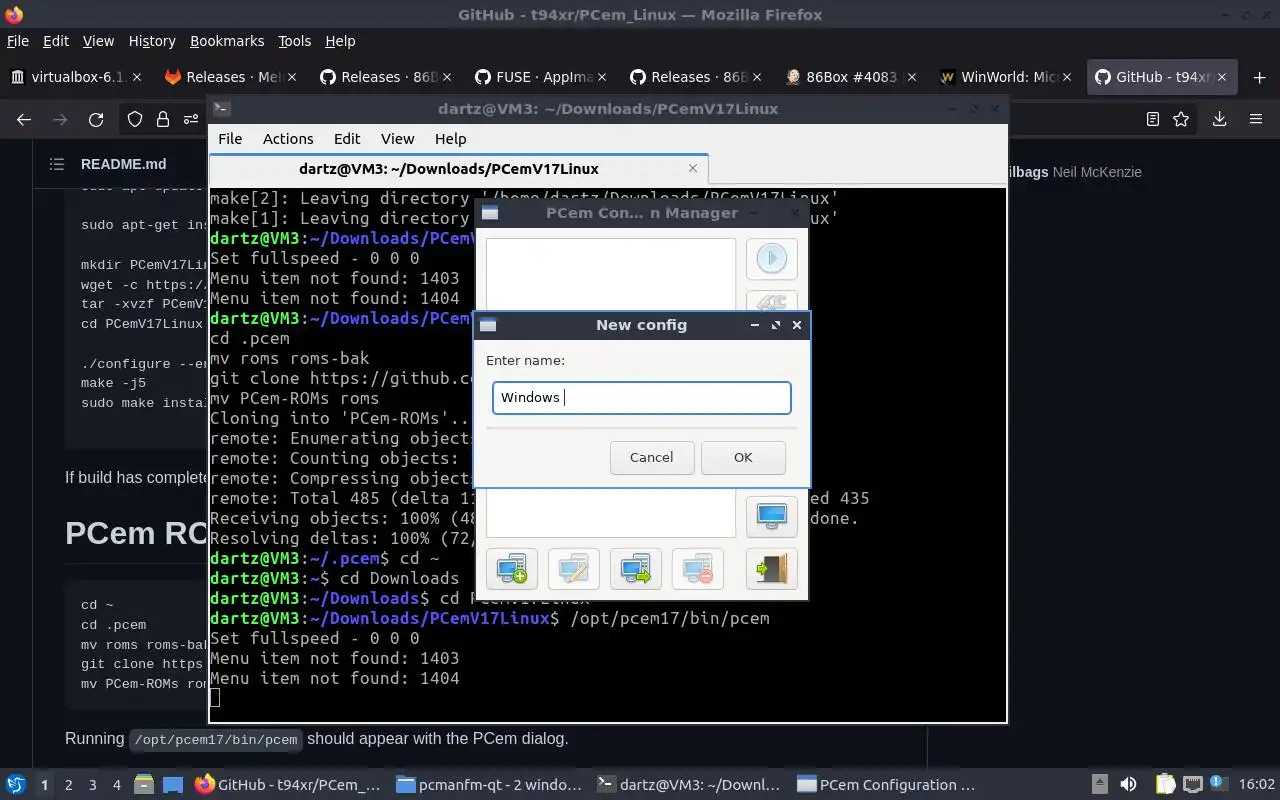1280x800 pixels.
Task: Click OK in the New config dialog
Action: (743, 457)
